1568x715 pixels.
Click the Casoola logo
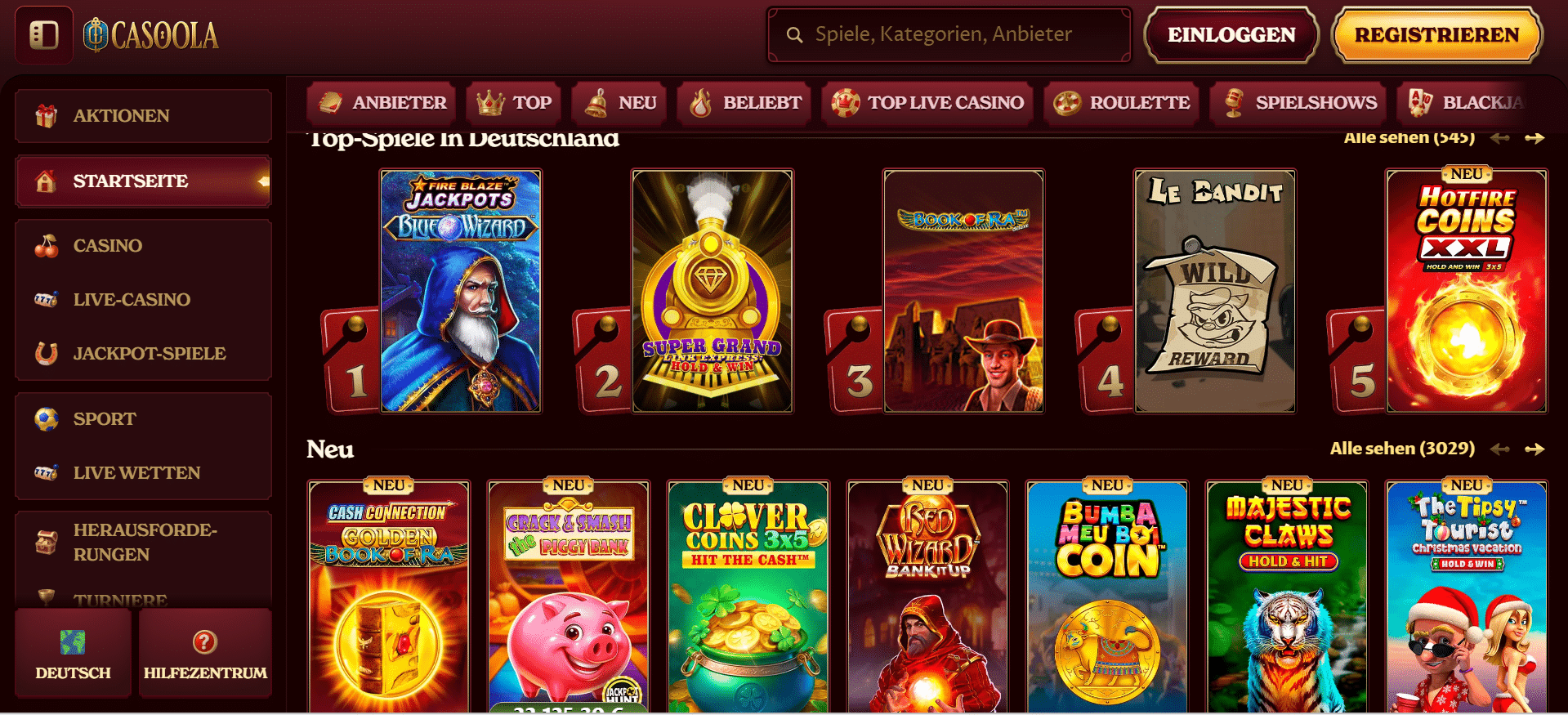(x=151, y=35)
